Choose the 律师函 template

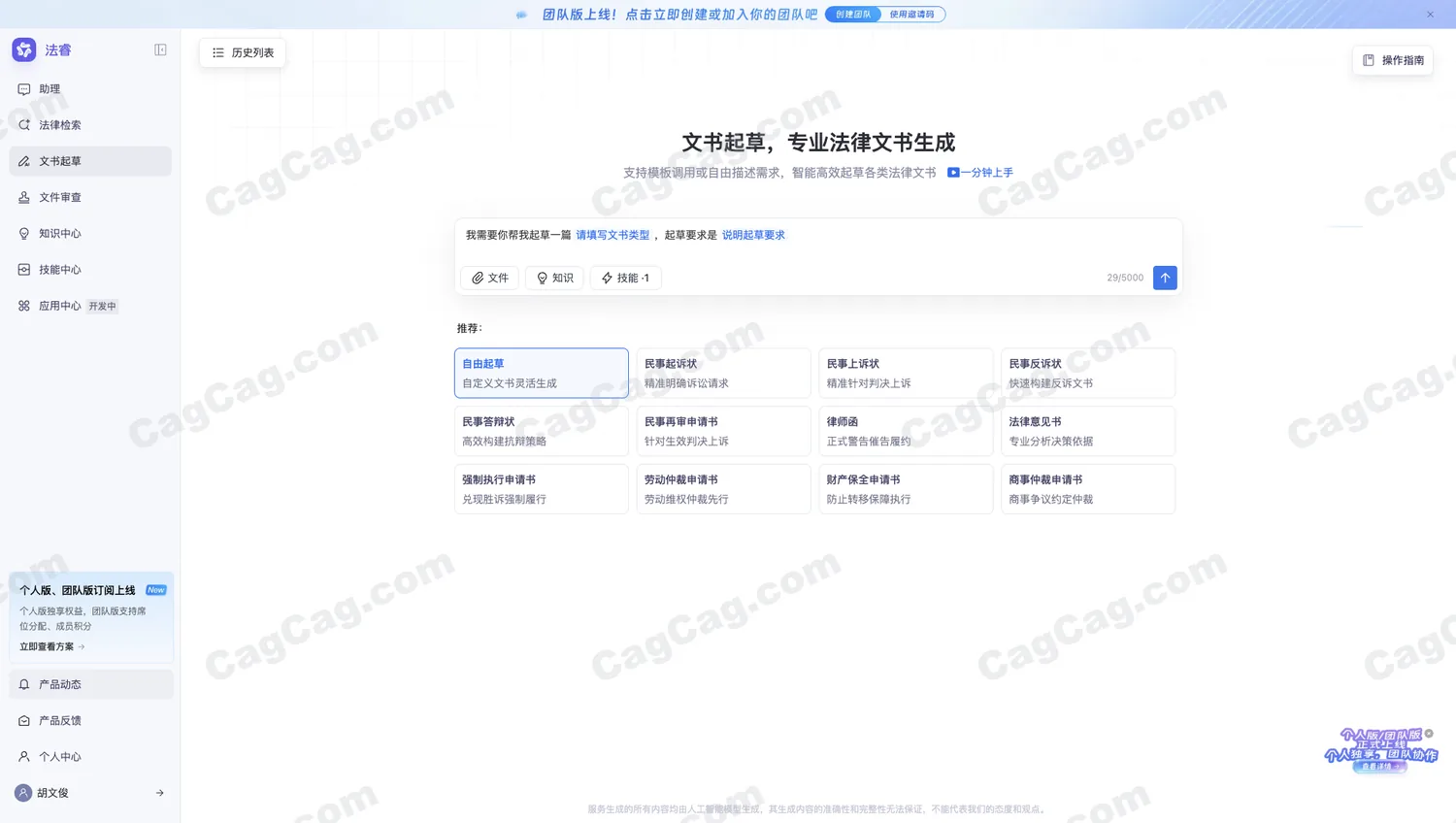point(907,431)
